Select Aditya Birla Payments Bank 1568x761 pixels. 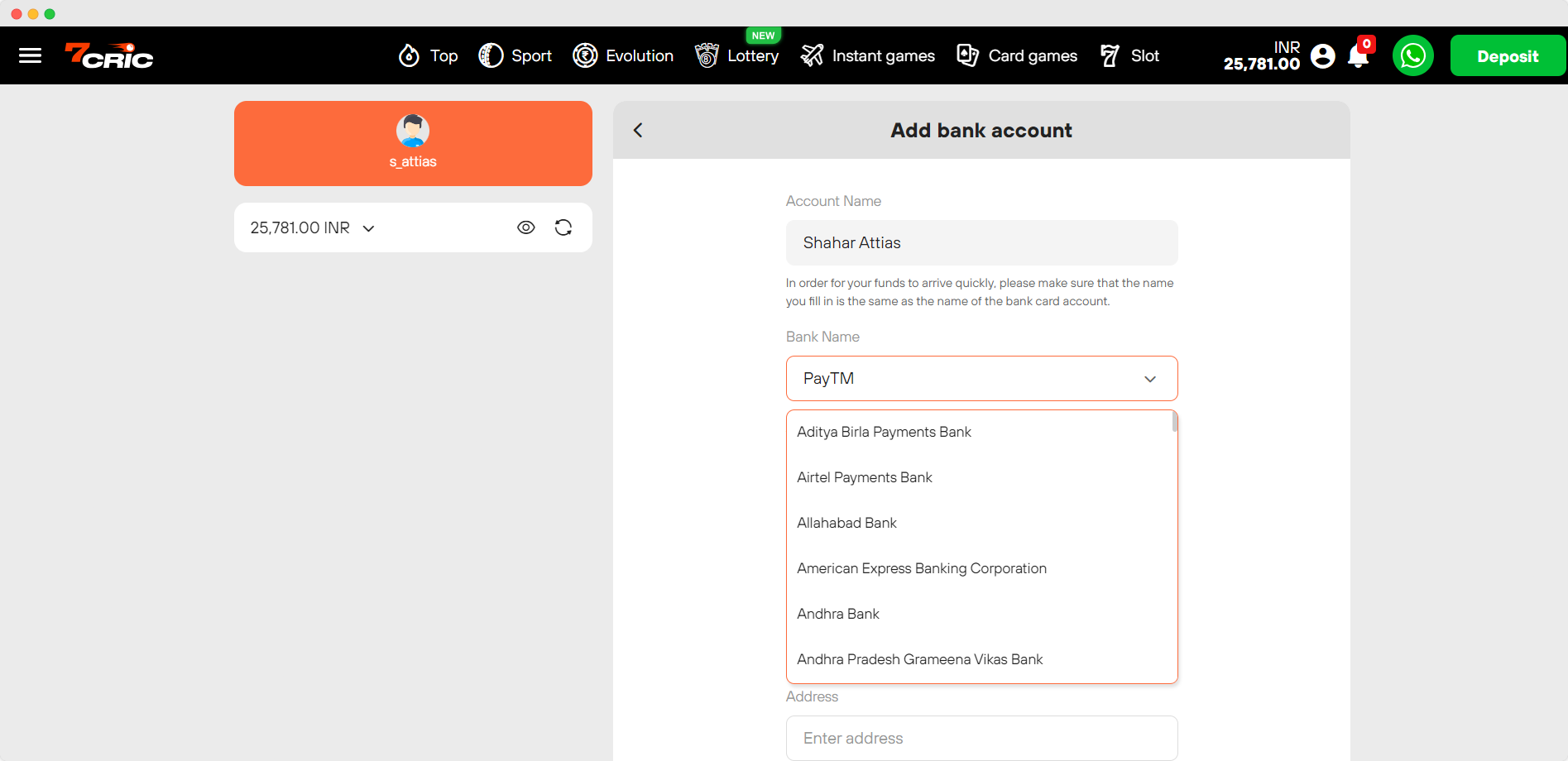click(981, 432)
